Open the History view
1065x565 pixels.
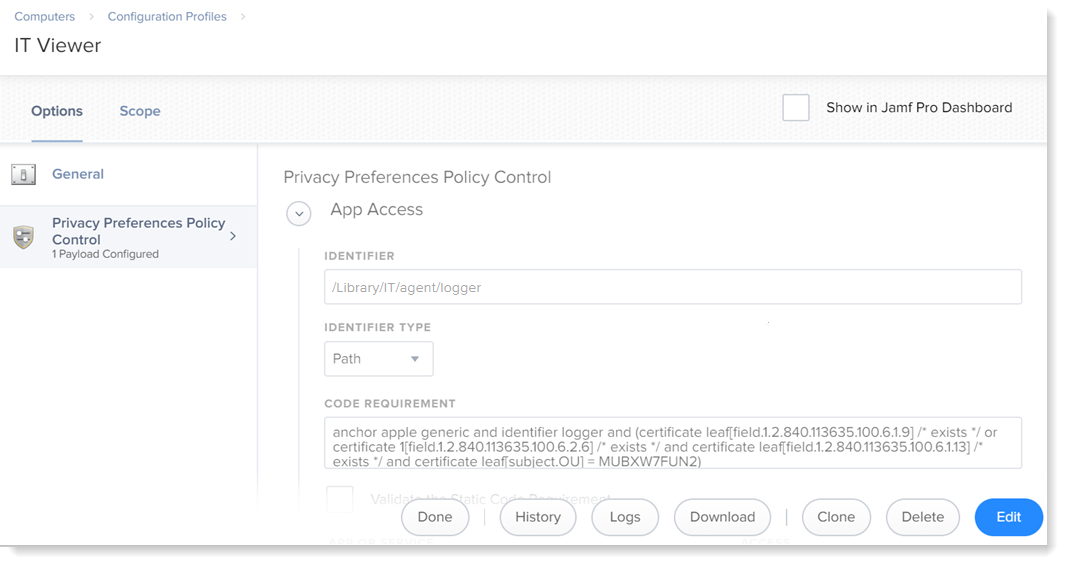coord(538,517)
